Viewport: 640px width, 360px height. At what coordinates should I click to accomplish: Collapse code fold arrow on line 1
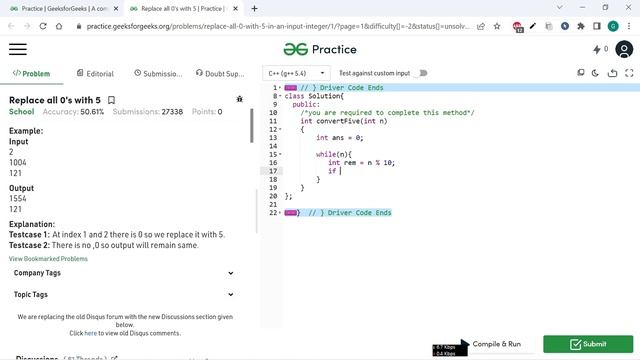pyautogui.click(x=280, y=88)
